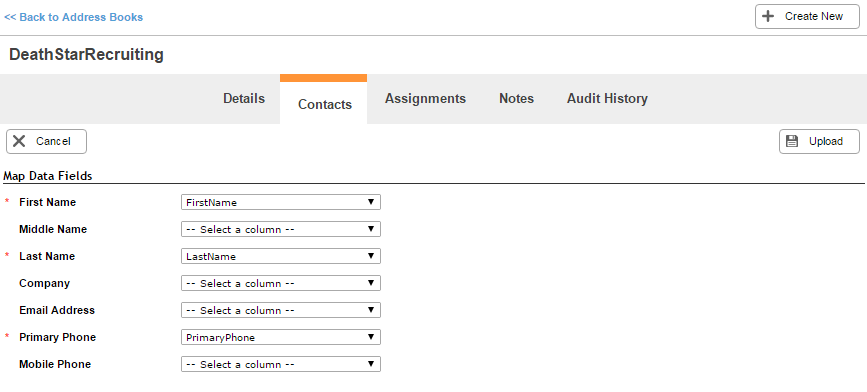The image size is (867, 392).
Task: Open the Assignments tab
Action: pos(425,99)
